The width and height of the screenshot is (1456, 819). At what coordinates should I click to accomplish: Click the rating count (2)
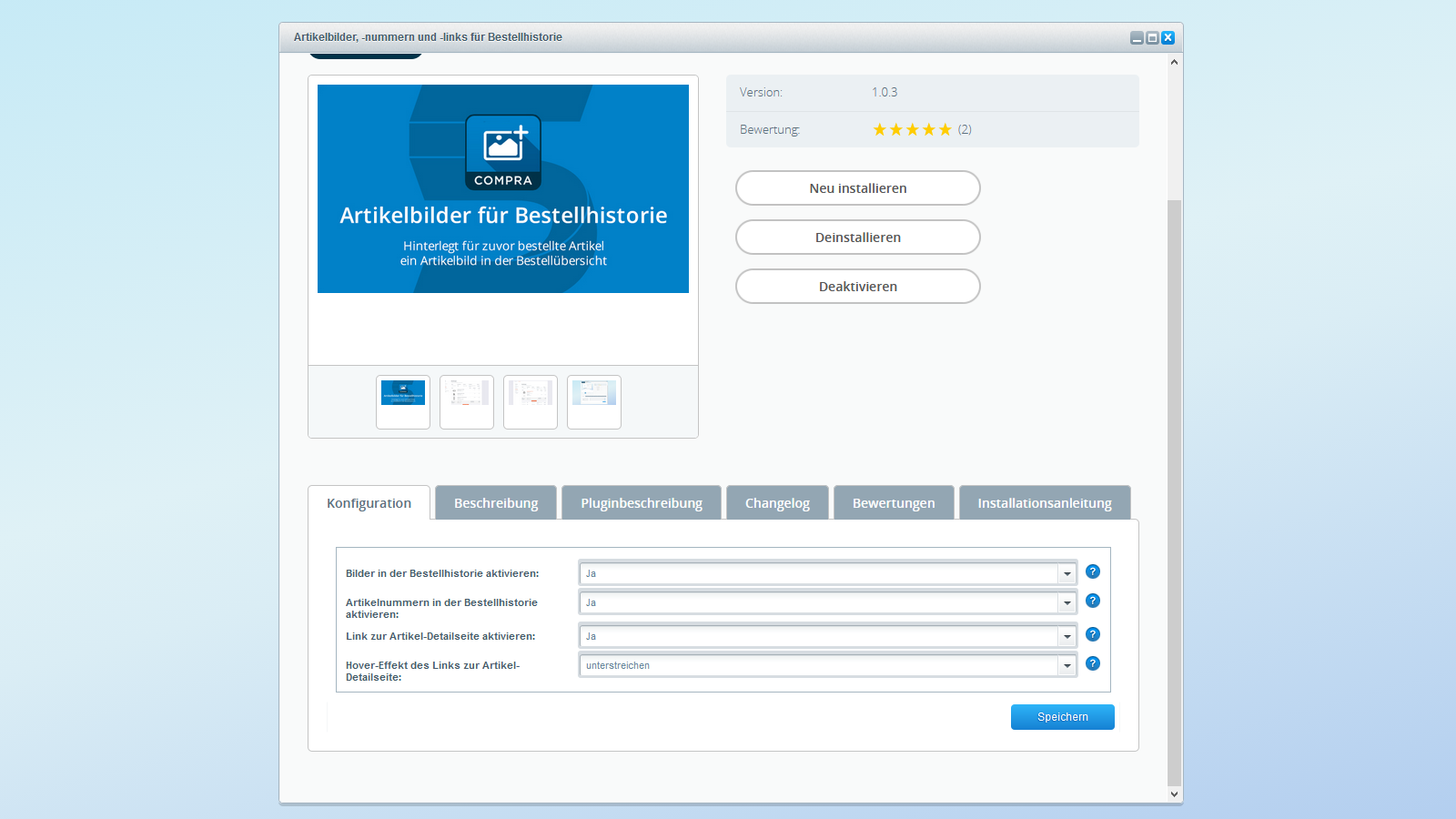[x=965, y=129]
